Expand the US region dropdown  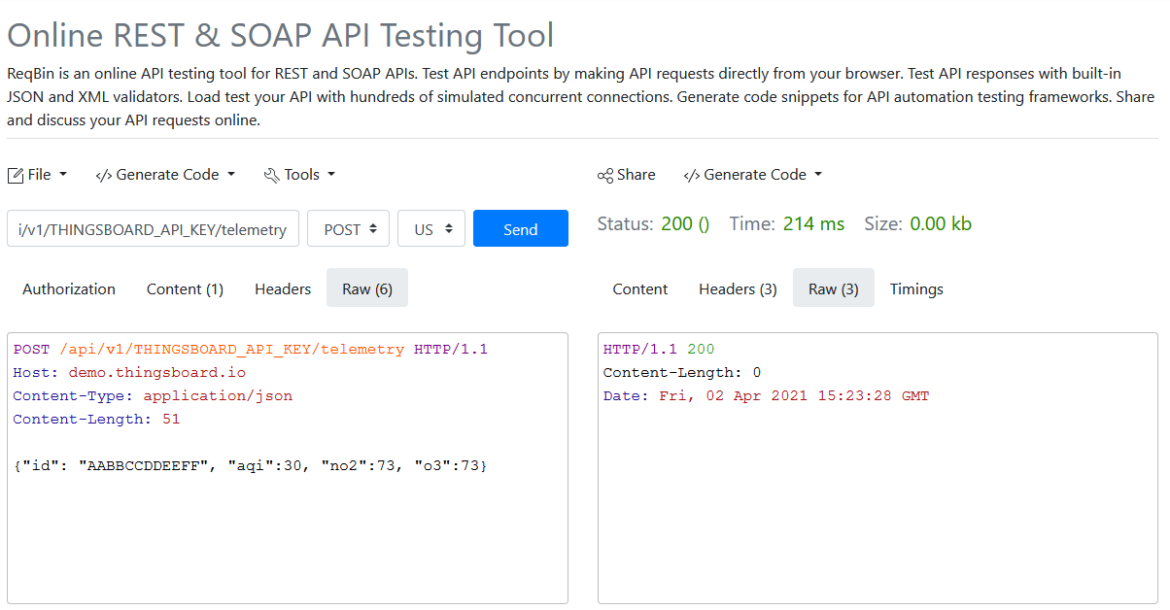431,229
